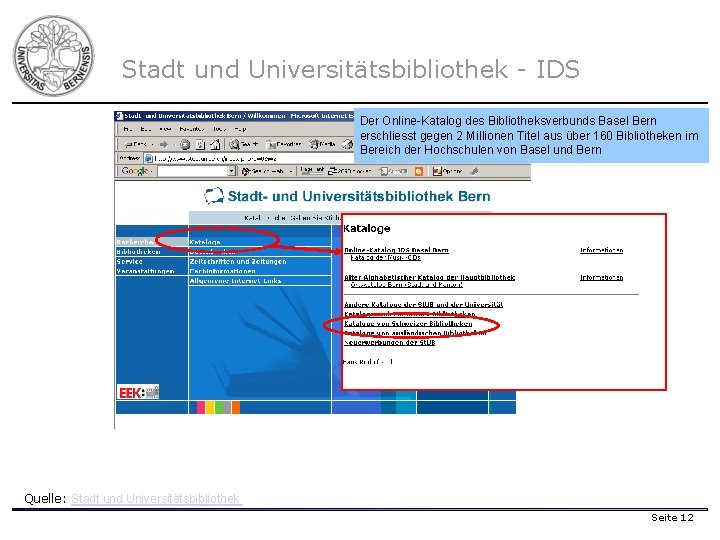
Task: Click the orange Blogger icon
Action: [419, 171]
